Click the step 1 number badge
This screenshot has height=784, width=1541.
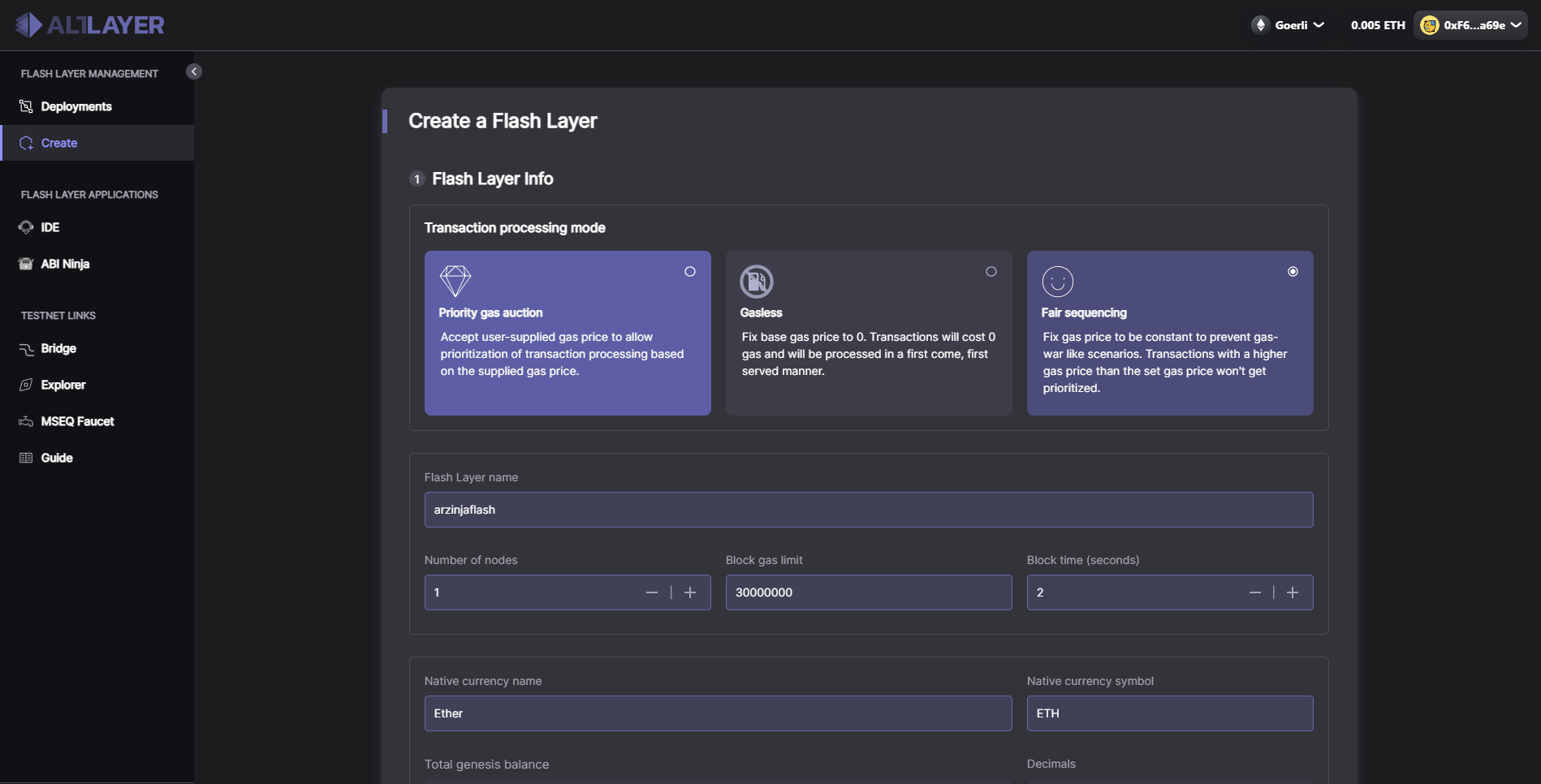point(417,179)
